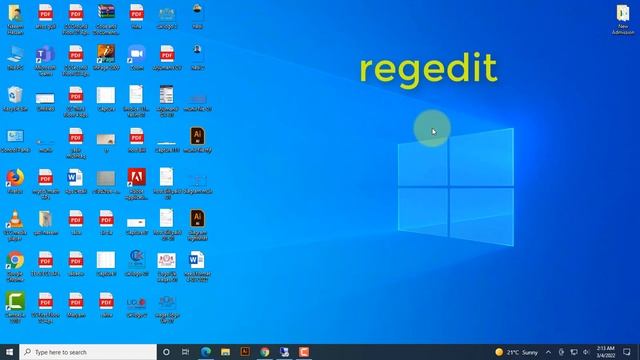Select the Recycle Bin desktop icon
Image resolution: width=640 pixels, height=360 pixels.
(x=15, y=99)
